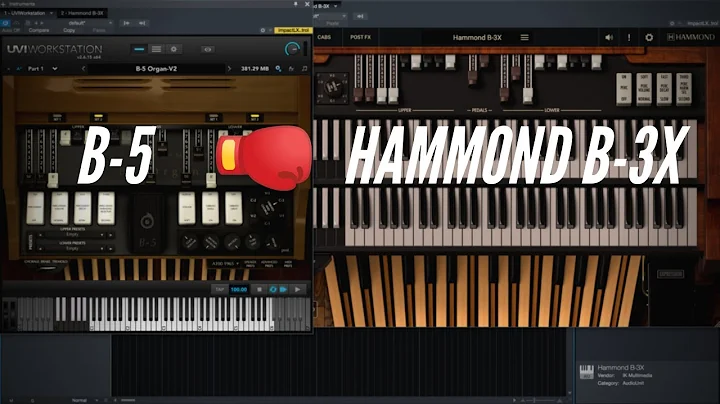
Task: Open Hammond B-3X settings gear
Action: (x=649, y=38)
